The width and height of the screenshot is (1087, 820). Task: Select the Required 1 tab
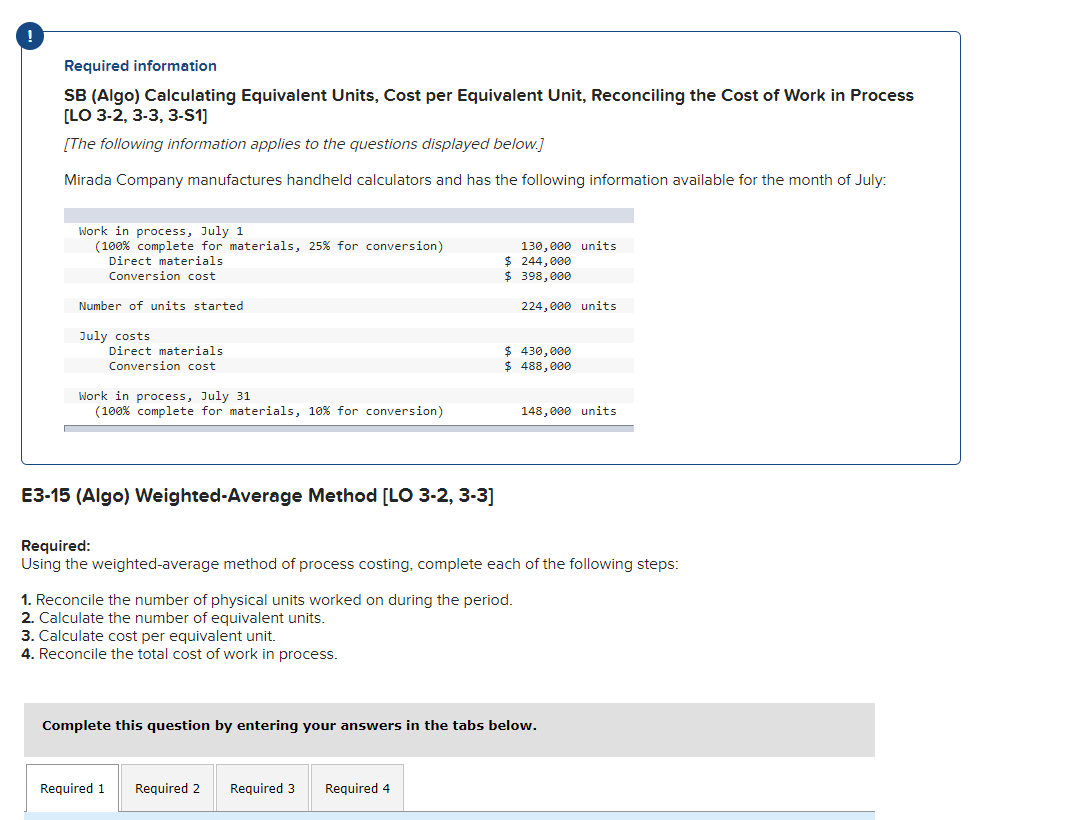point(71,788)
